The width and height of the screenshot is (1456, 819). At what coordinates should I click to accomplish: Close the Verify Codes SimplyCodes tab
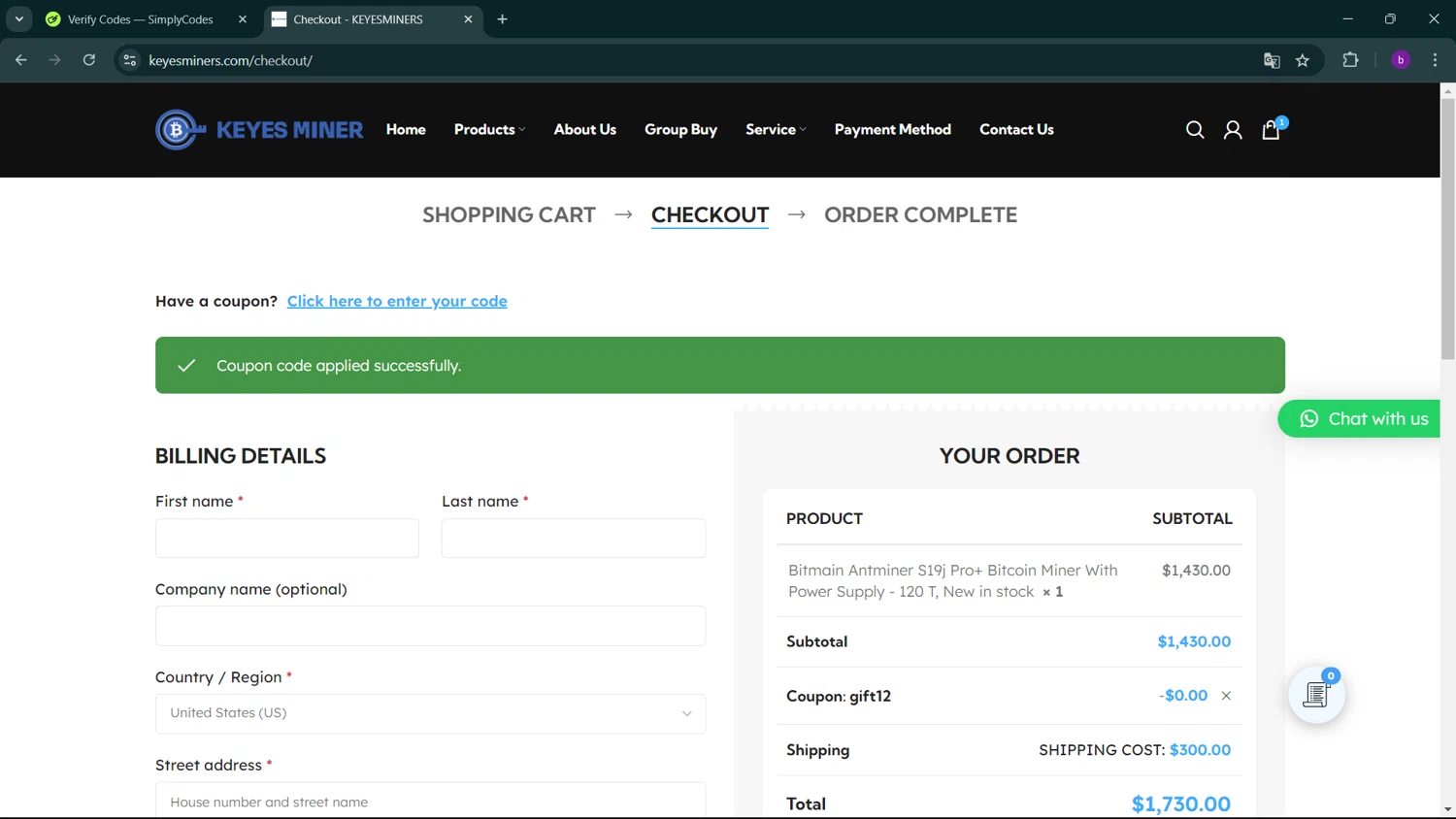[243, 19]
